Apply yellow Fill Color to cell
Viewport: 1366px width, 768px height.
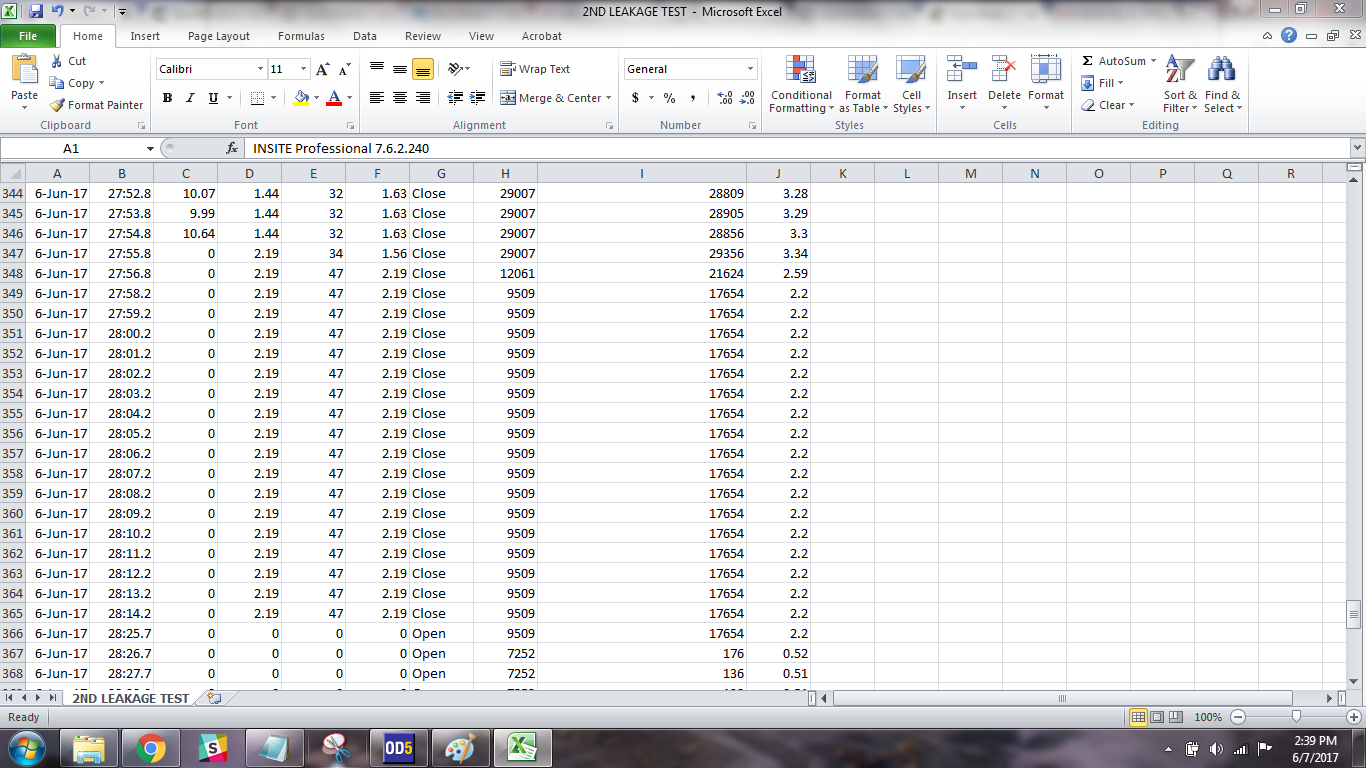click(x=302, y=98)
